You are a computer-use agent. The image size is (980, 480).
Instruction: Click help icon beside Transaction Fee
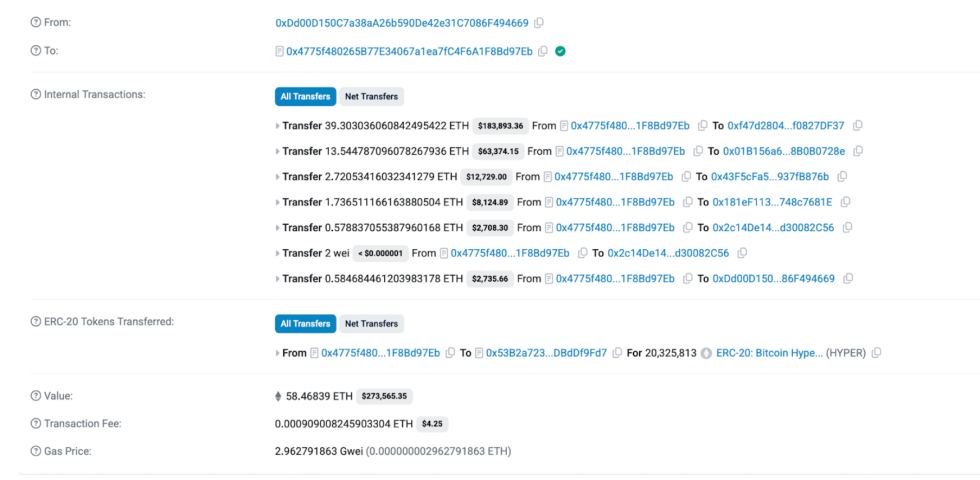tap(36, 423)
